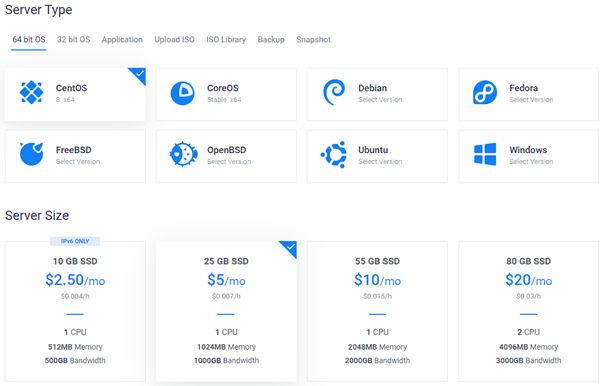Click the $0.03/h hourly price
Image resolution: width=602 pixels, height=386 pixels.
529,296
